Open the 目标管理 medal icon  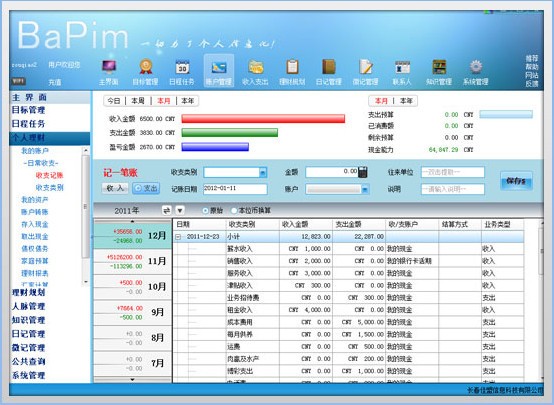(146, 66)
